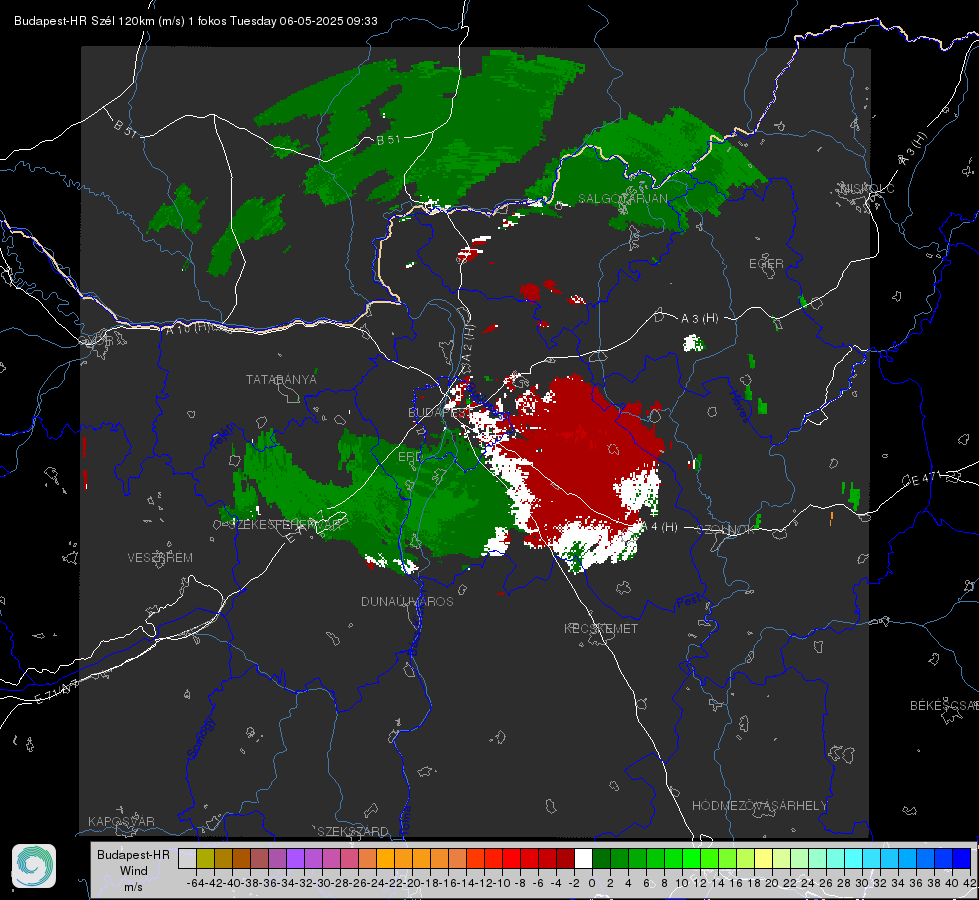Image resolution: width=979 pixels, height=900 pixels.
Task: Click the Budapest-HR Wind m/s legend label
Action: click(x=134, y=870)
